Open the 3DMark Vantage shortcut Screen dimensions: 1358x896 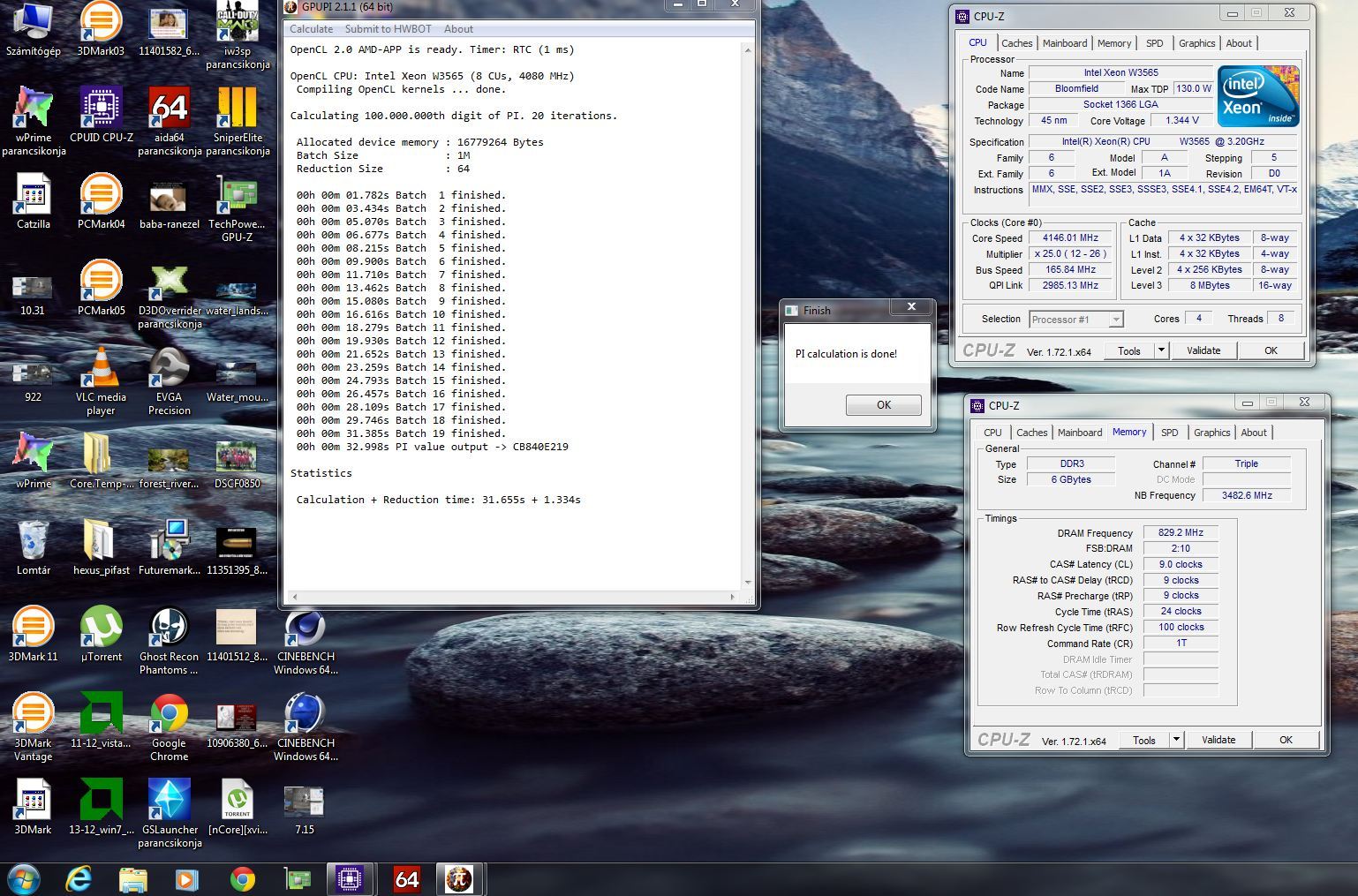coord(33,727)
